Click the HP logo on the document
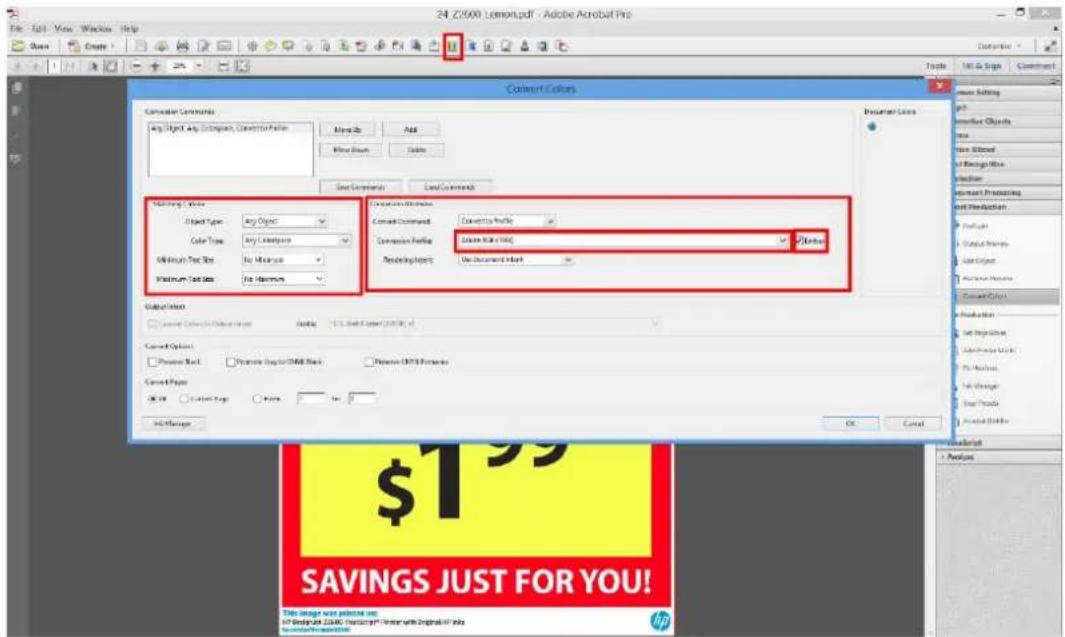The height and width of the screenshot is (637, 1065). click(660, 620)
